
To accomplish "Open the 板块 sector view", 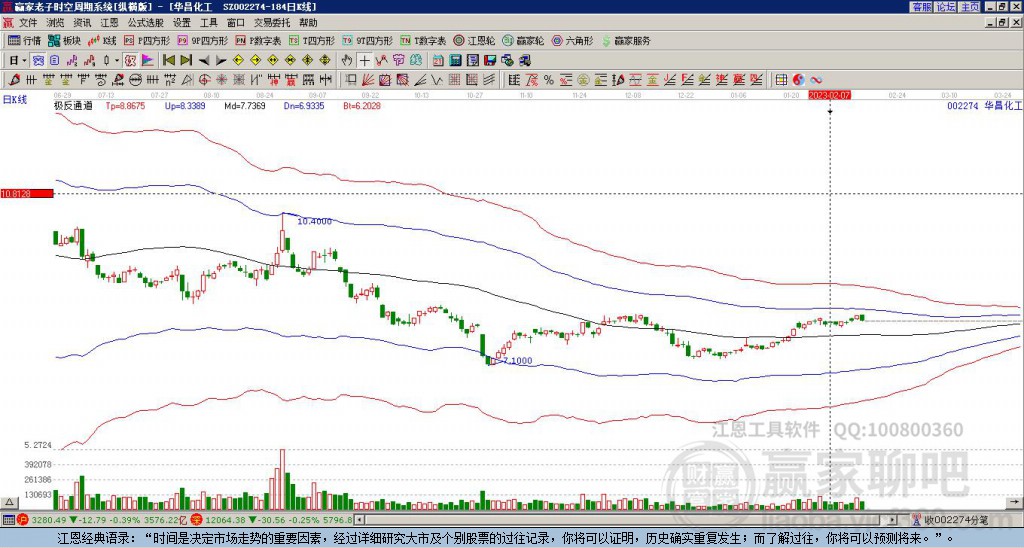I will [x=65, y=41].
